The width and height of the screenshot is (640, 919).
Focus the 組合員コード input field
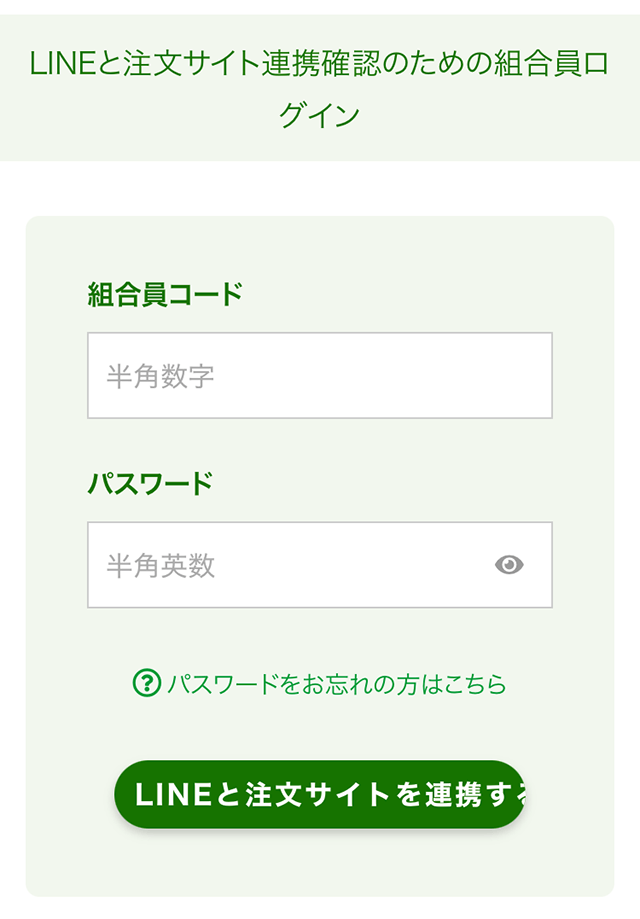click(320, 376)
